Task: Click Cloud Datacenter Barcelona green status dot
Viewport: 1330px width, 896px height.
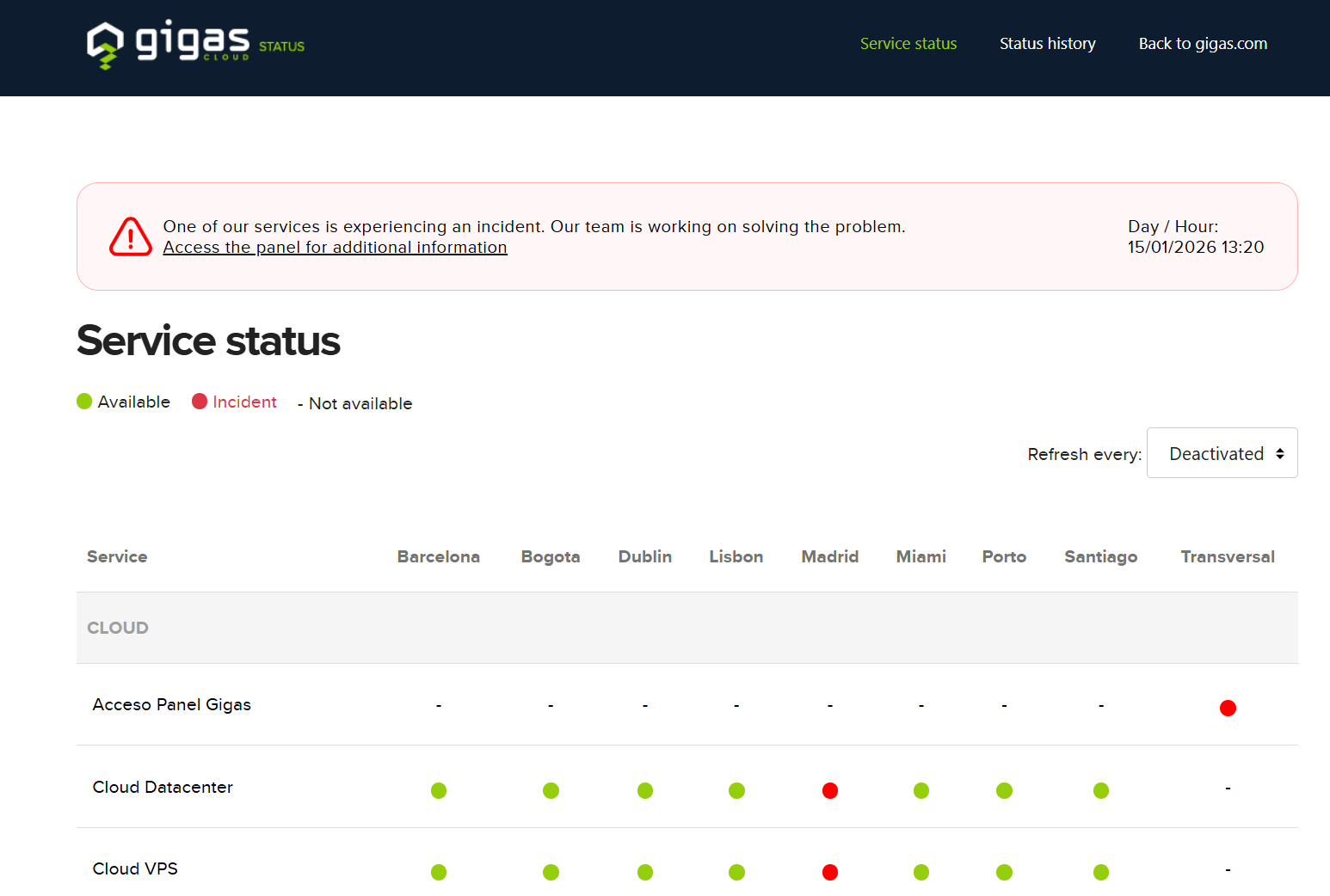Action: click(439, 790)
